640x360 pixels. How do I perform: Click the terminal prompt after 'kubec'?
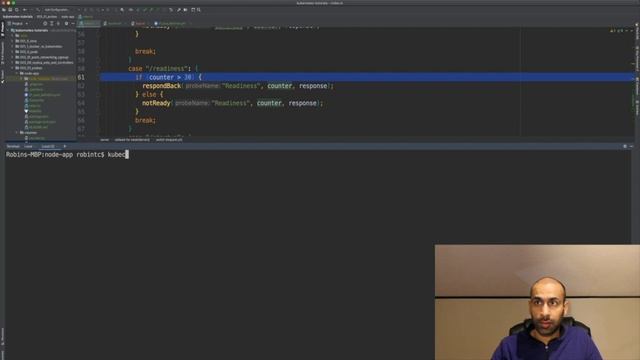[x=127, y=155]
